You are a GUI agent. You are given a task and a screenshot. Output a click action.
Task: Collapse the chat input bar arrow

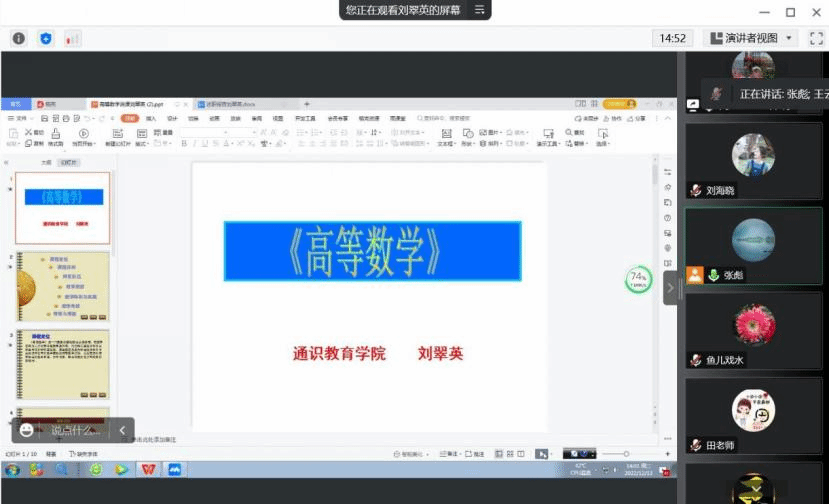(123, 431)
